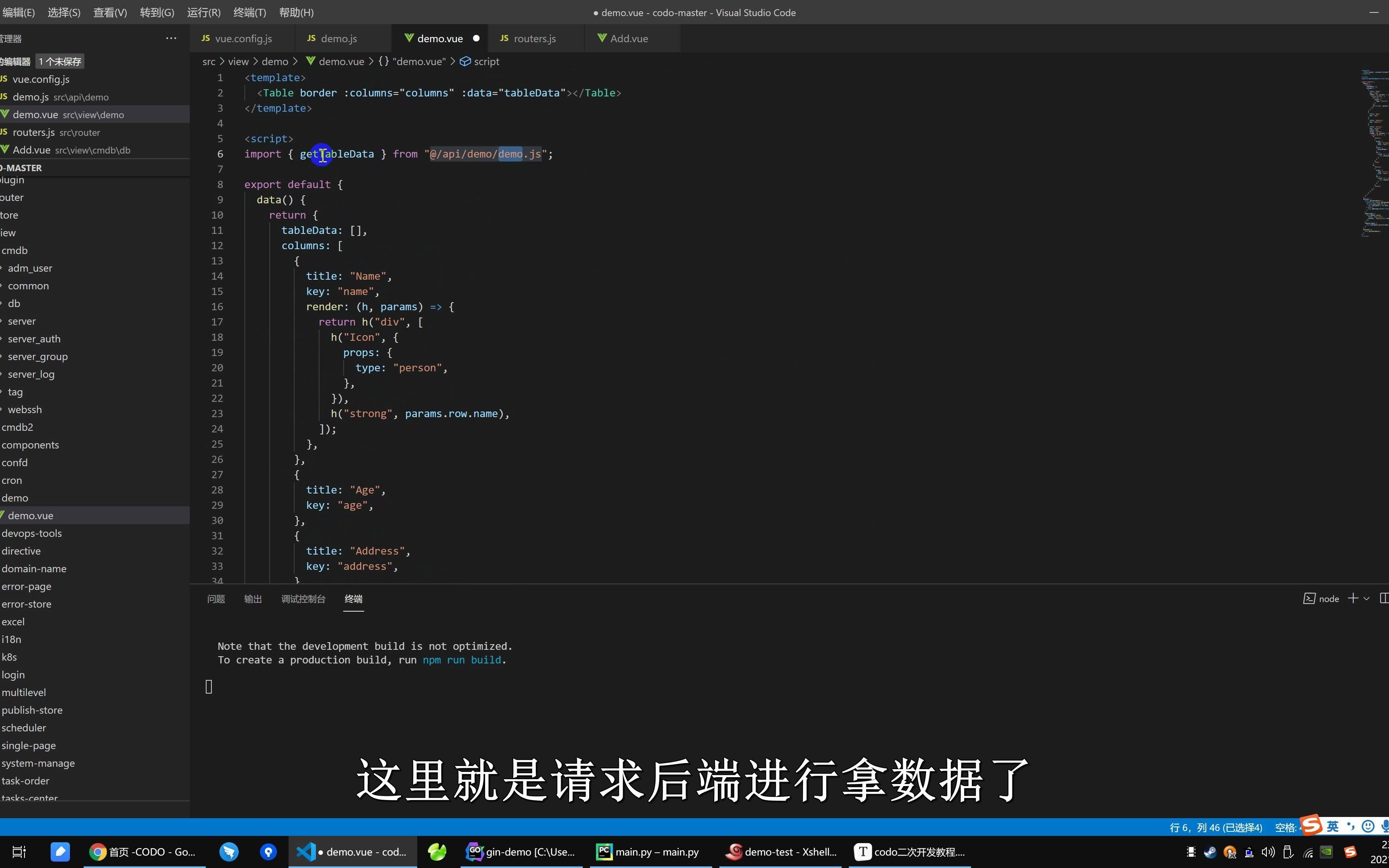Open the 查看(V) menu
The height and width of the screenshot is (868, 1389).
(x=110, y=12)
